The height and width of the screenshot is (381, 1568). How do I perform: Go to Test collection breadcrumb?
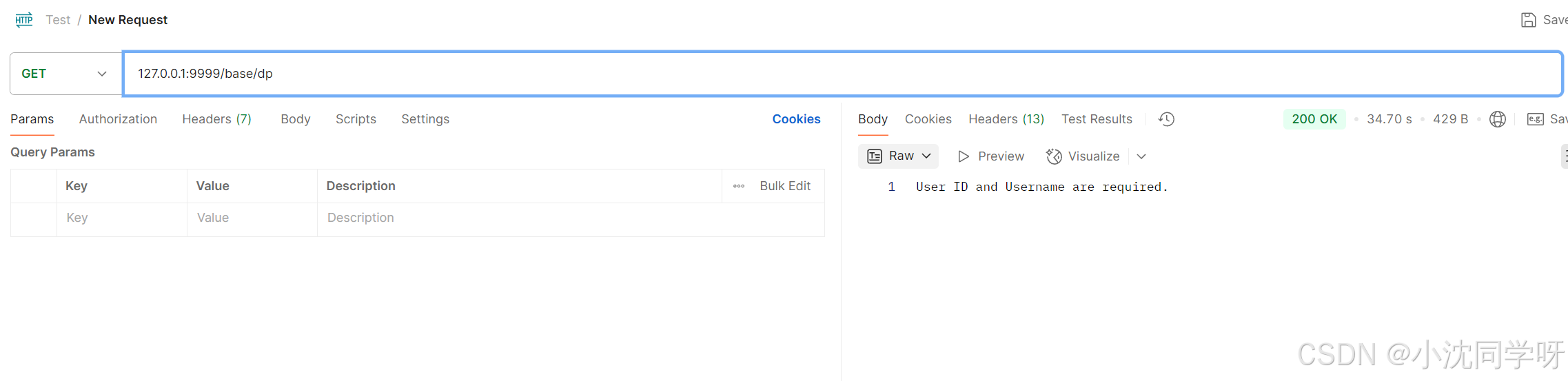point(58,20)
